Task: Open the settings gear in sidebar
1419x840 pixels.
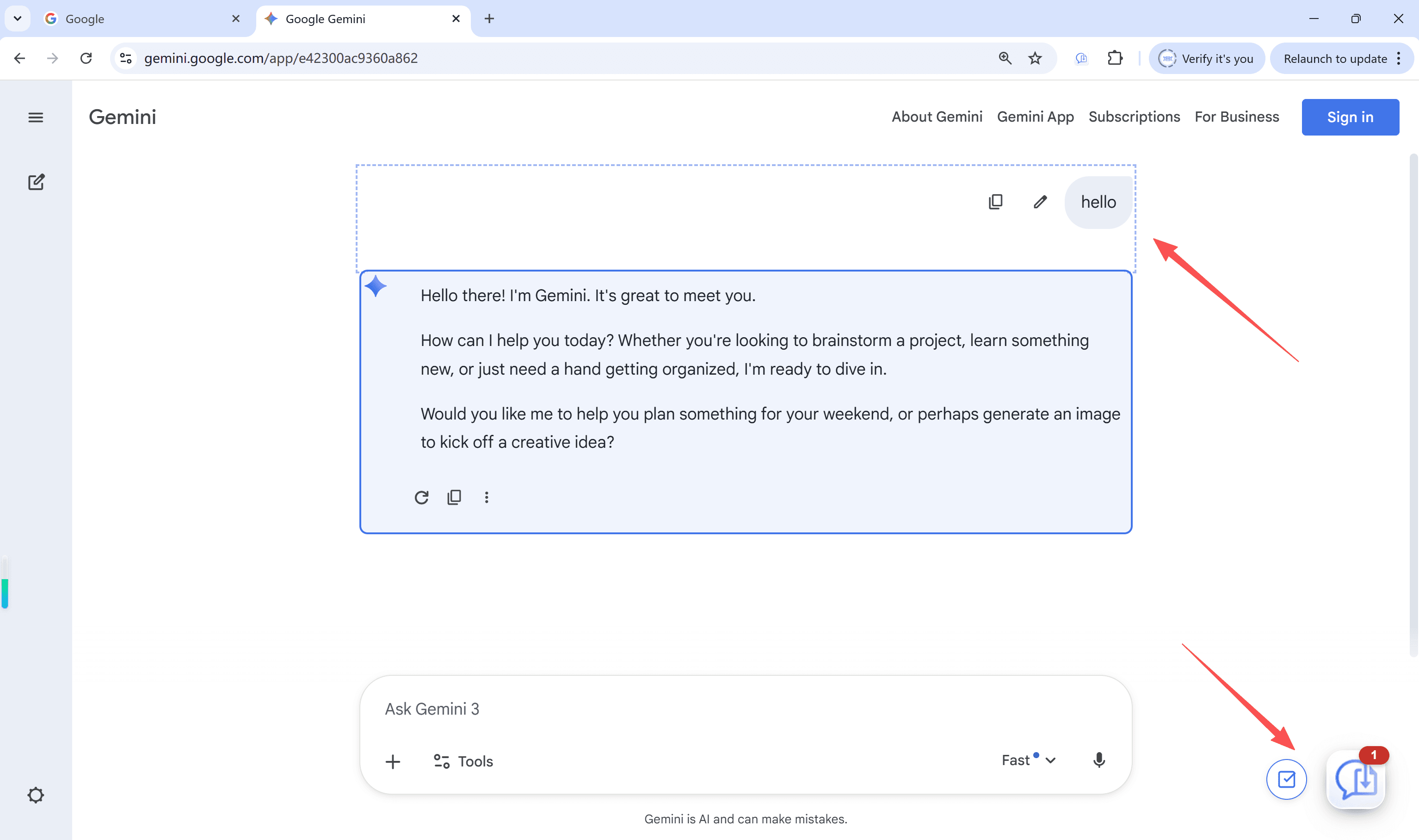Action: pyautogui.click(x=36, y=795)
